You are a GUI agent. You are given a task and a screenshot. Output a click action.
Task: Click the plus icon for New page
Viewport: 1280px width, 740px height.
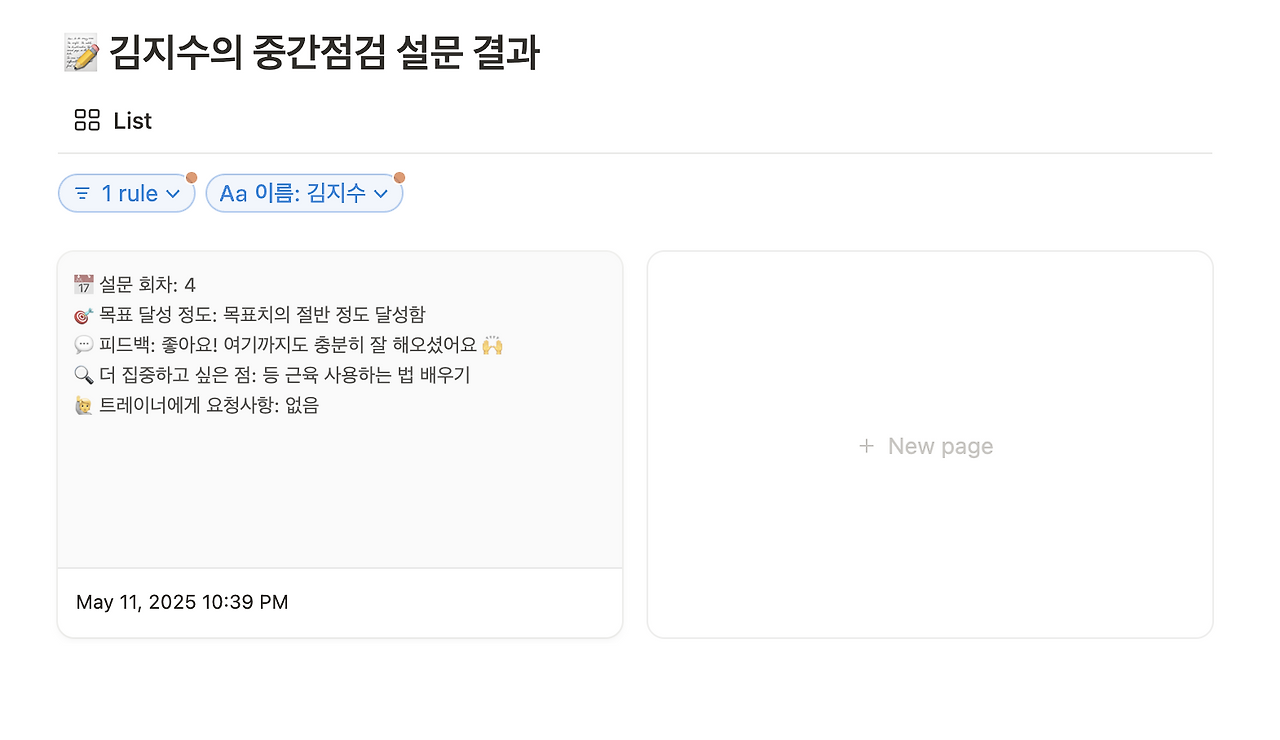click(866, 446)
